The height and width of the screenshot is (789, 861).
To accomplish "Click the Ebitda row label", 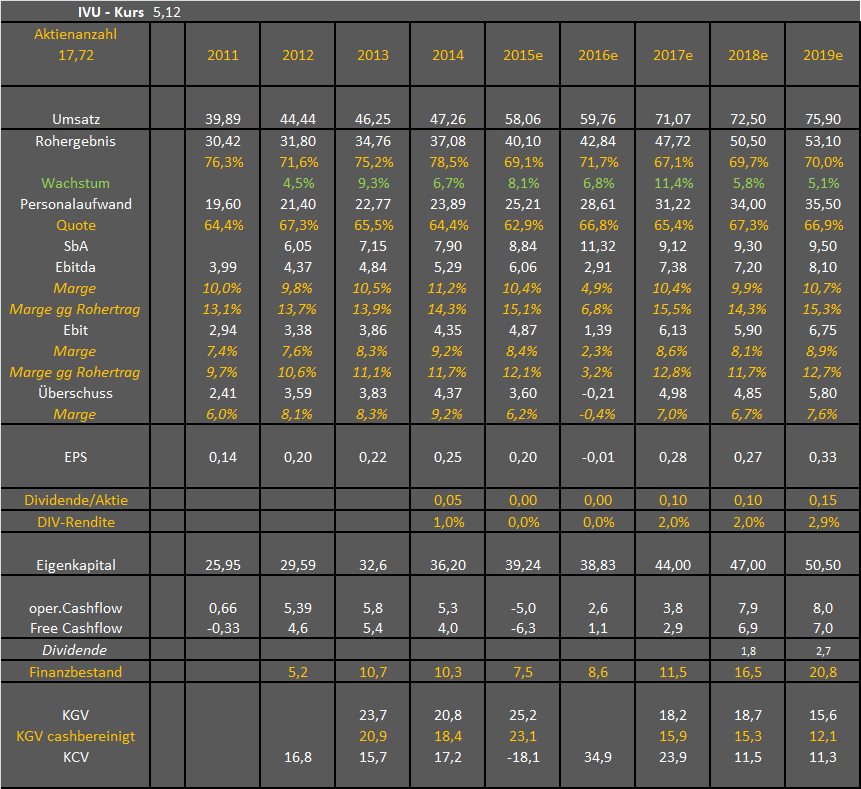I will [76, 267].
